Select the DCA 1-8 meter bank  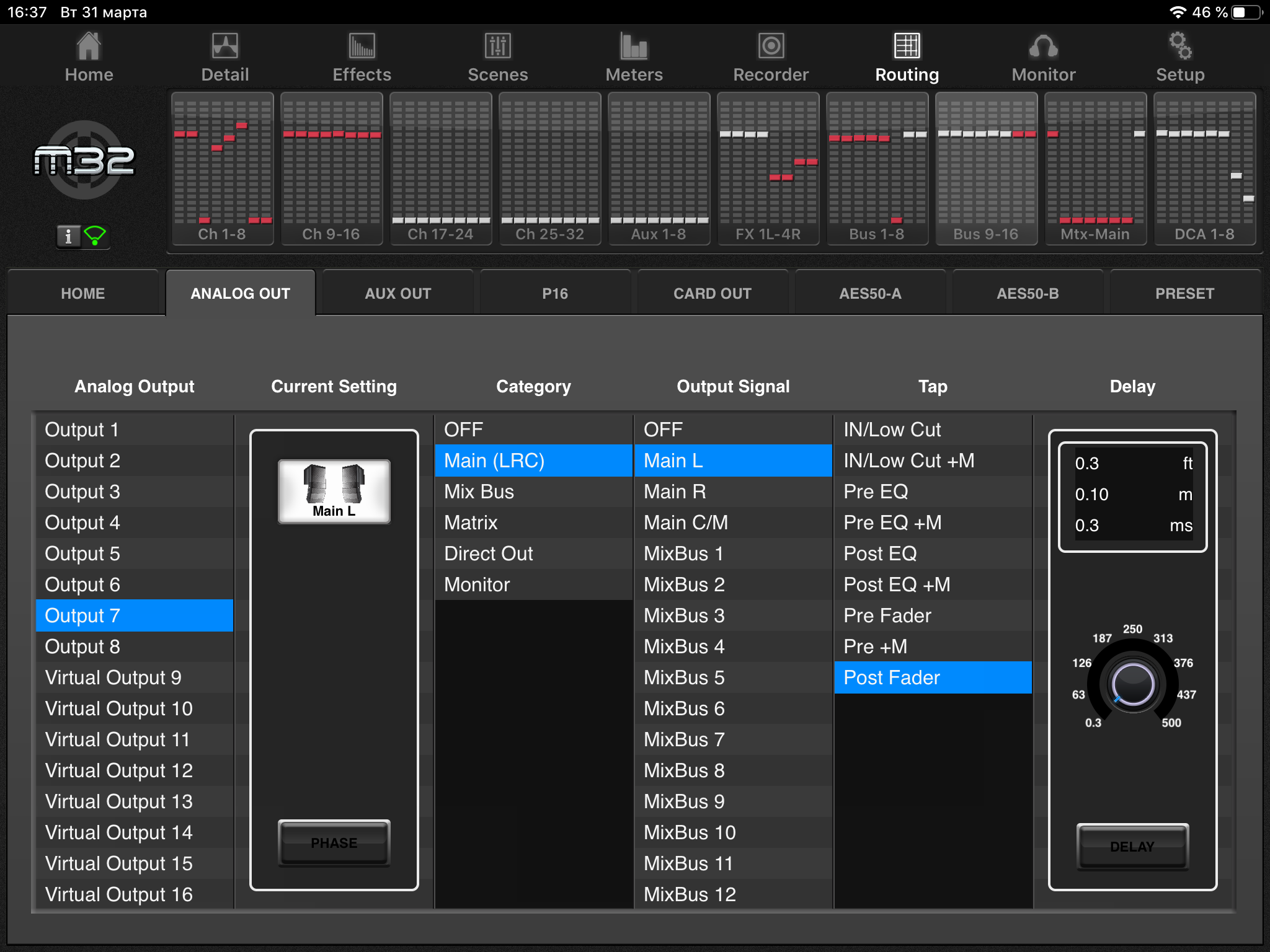[1204, 169]
